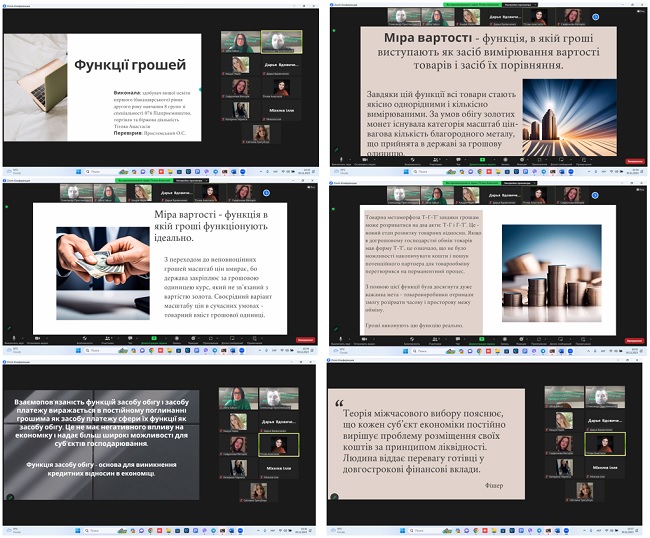Select Дарья Вдовиче… tile beside the Фішер slide
The height and width of the screenshot is (538, 650).
(605, 421)
